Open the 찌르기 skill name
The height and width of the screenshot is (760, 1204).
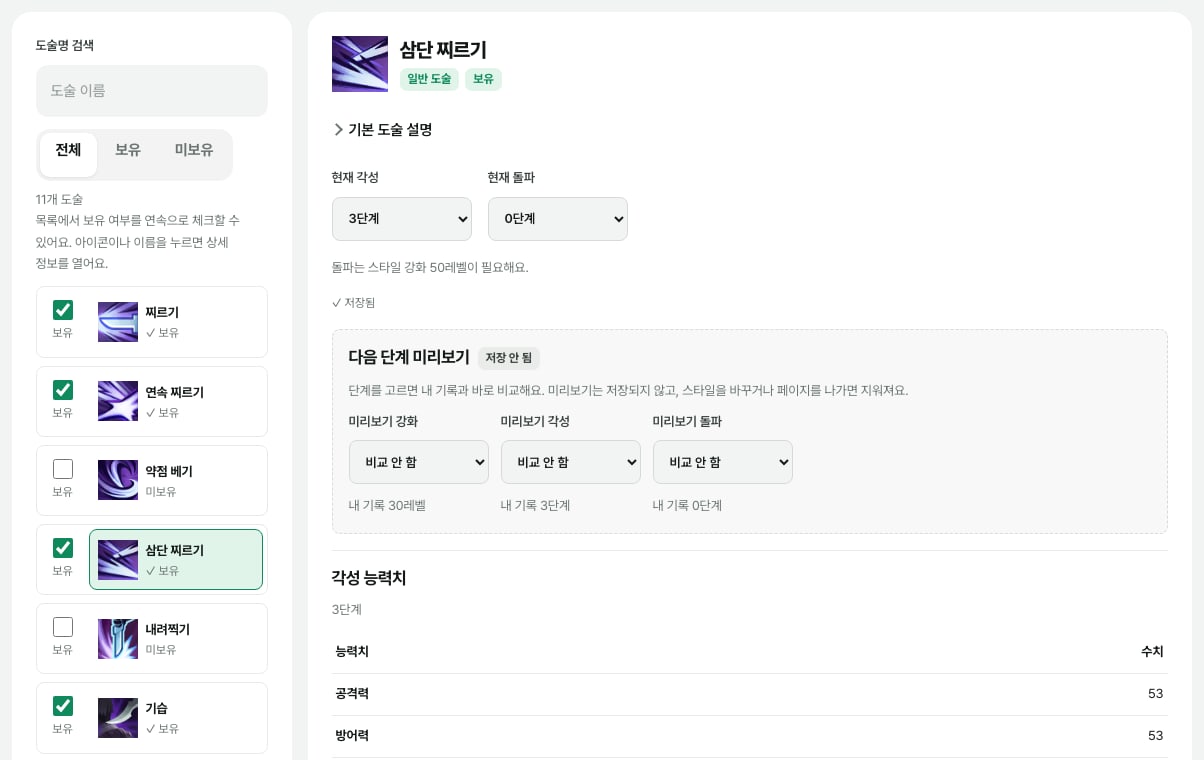click(x=162, y=312)
